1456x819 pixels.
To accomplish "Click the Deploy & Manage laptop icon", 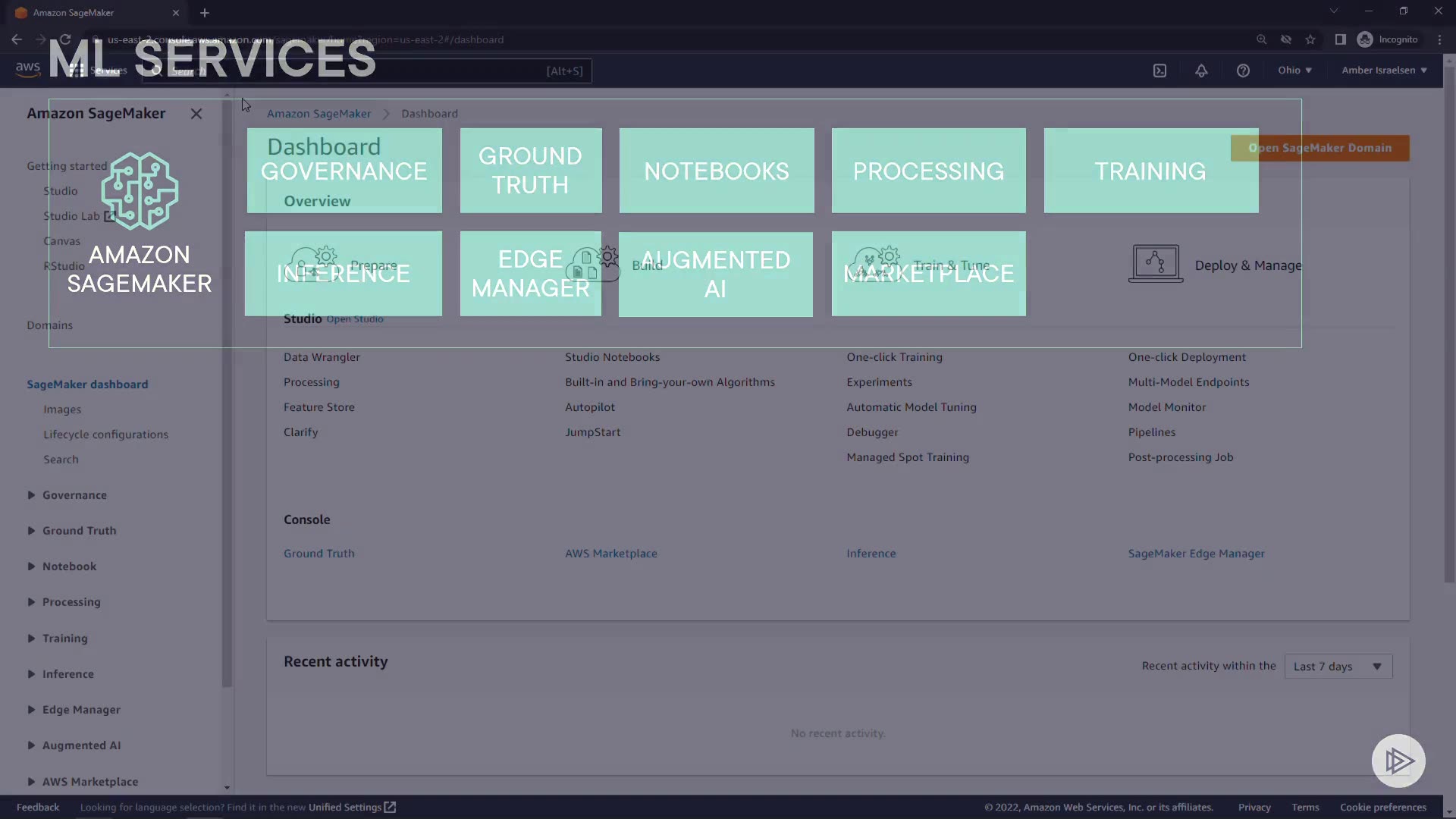I will click(1155, 264).
